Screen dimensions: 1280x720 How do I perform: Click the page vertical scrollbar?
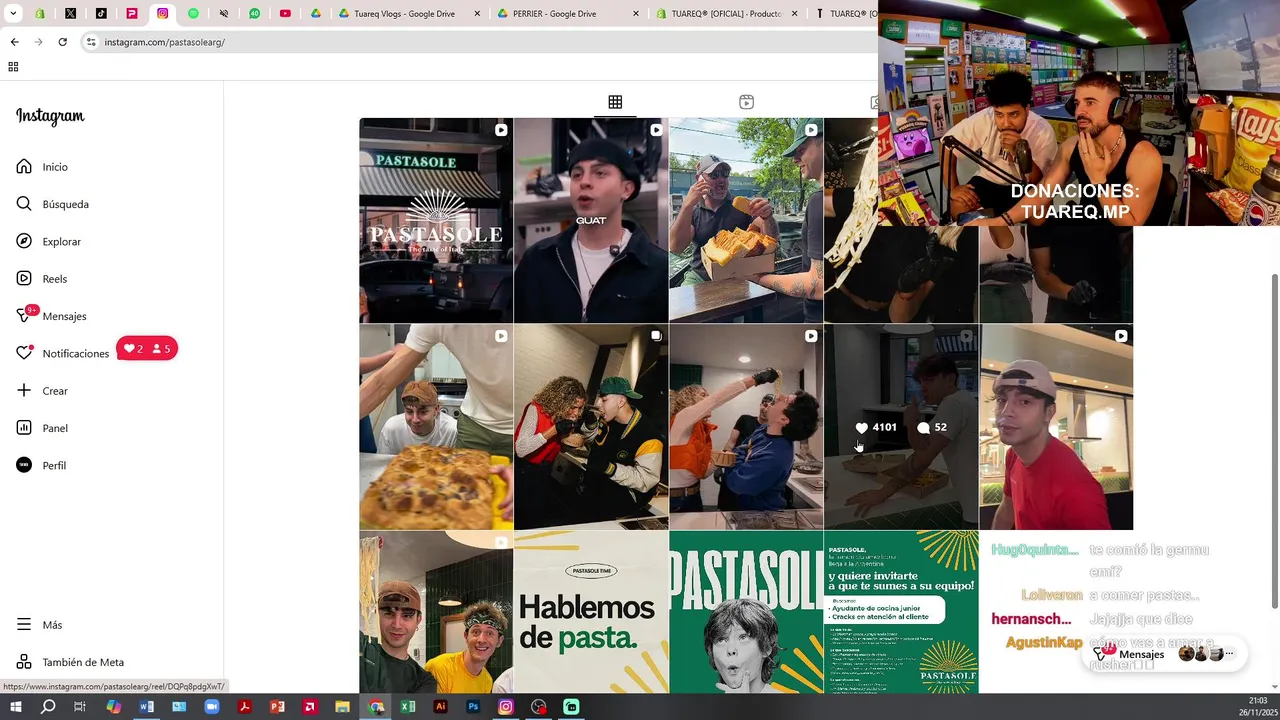[1274, 440]
